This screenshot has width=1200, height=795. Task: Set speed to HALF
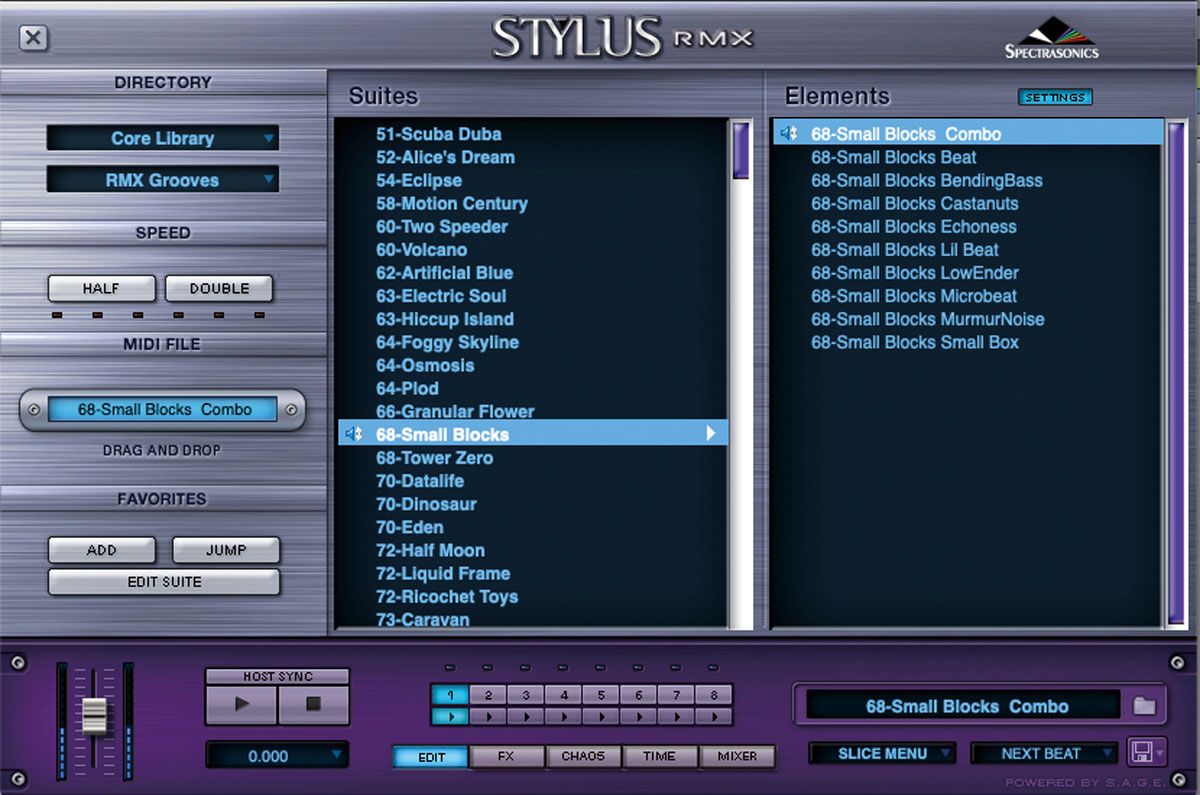(101, 288)
